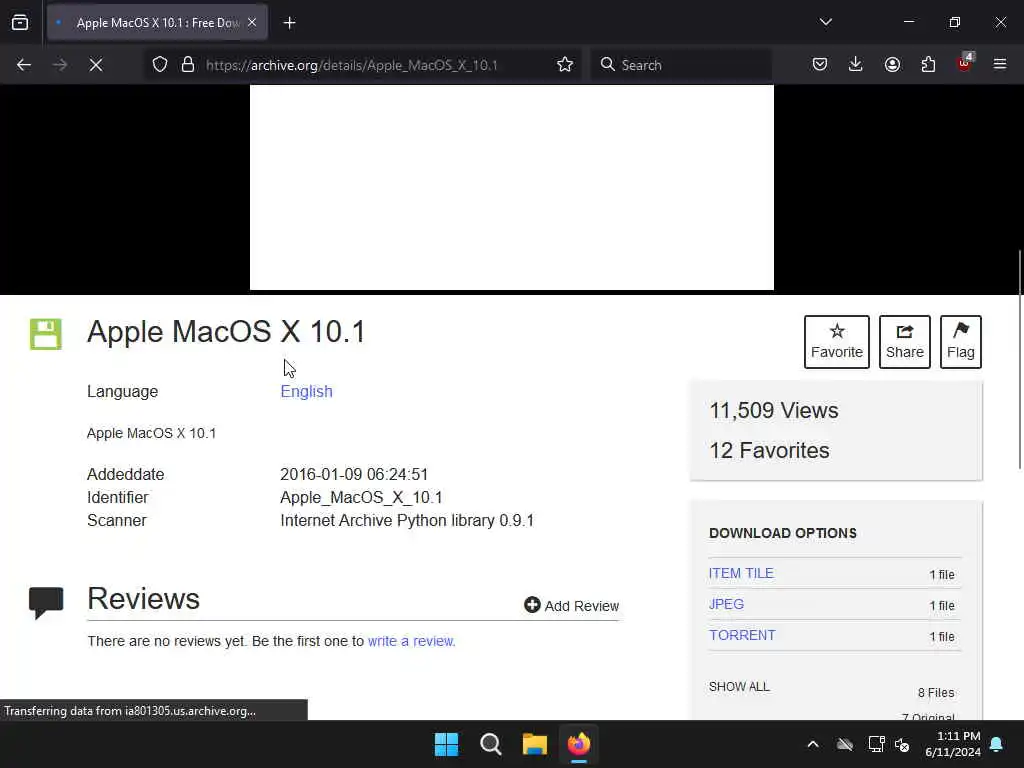The height and width of the screenshot is (768, 1024).
Task: Go forward with the forward arrow
Action: pos(59,65)
